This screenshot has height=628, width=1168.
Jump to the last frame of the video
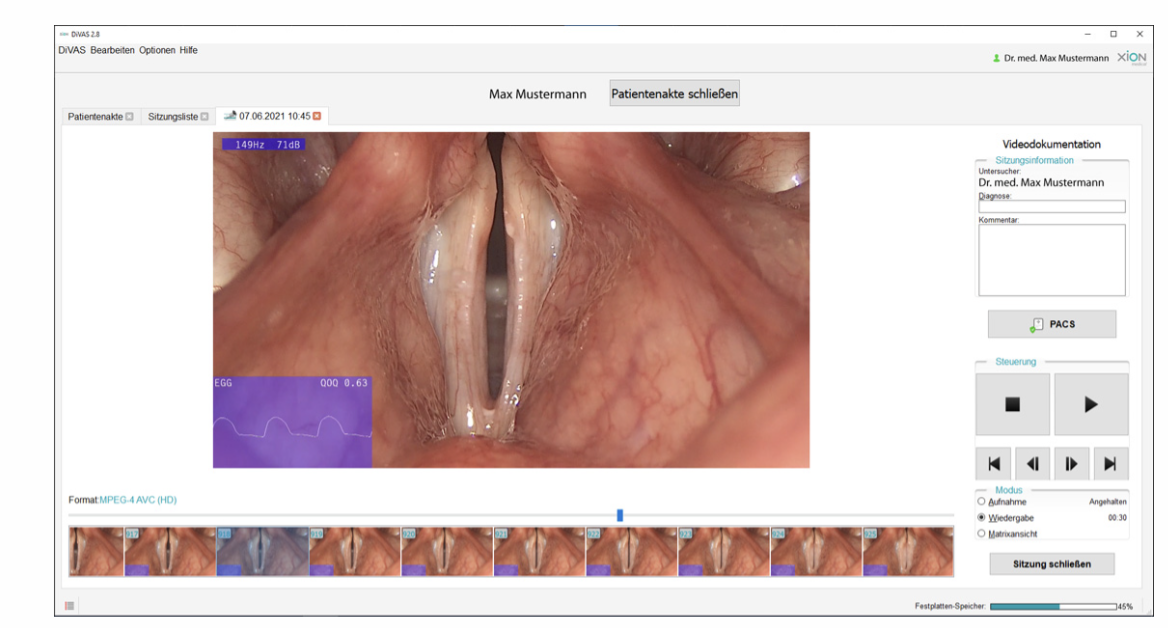1110,464
